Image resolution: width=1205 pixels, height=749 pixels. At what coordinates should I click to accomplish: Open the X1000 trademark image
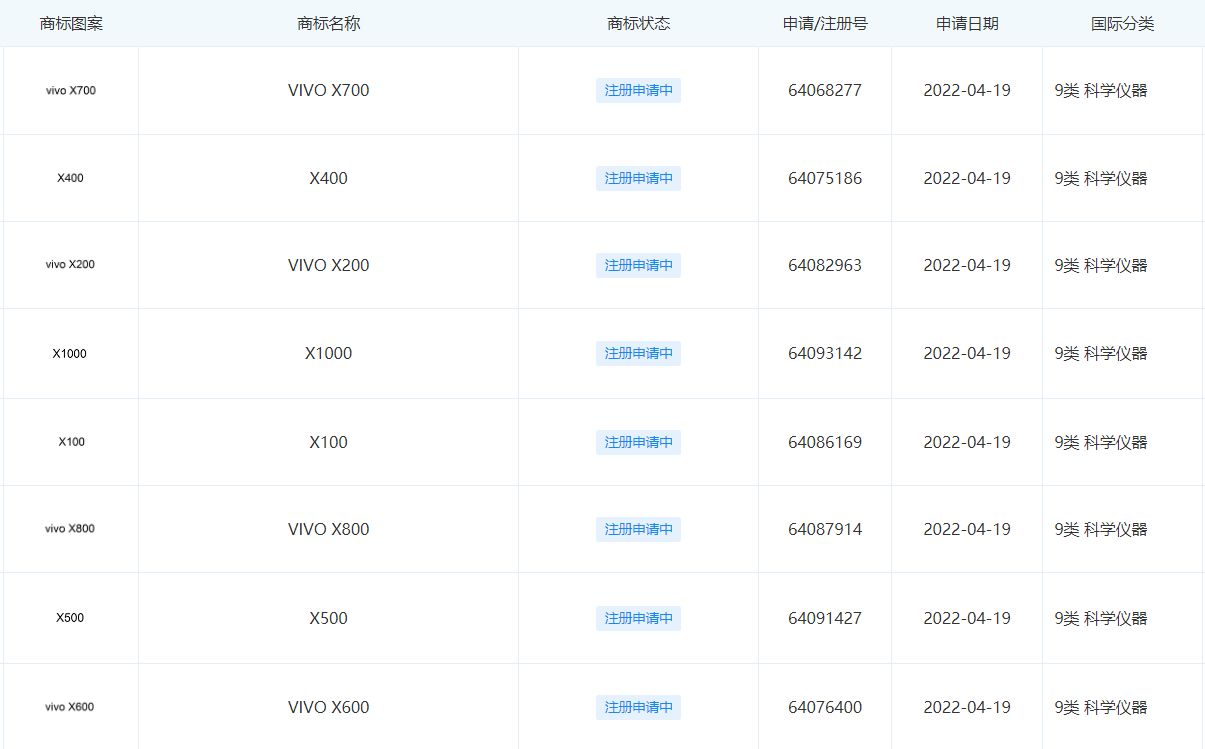point(70,353)
